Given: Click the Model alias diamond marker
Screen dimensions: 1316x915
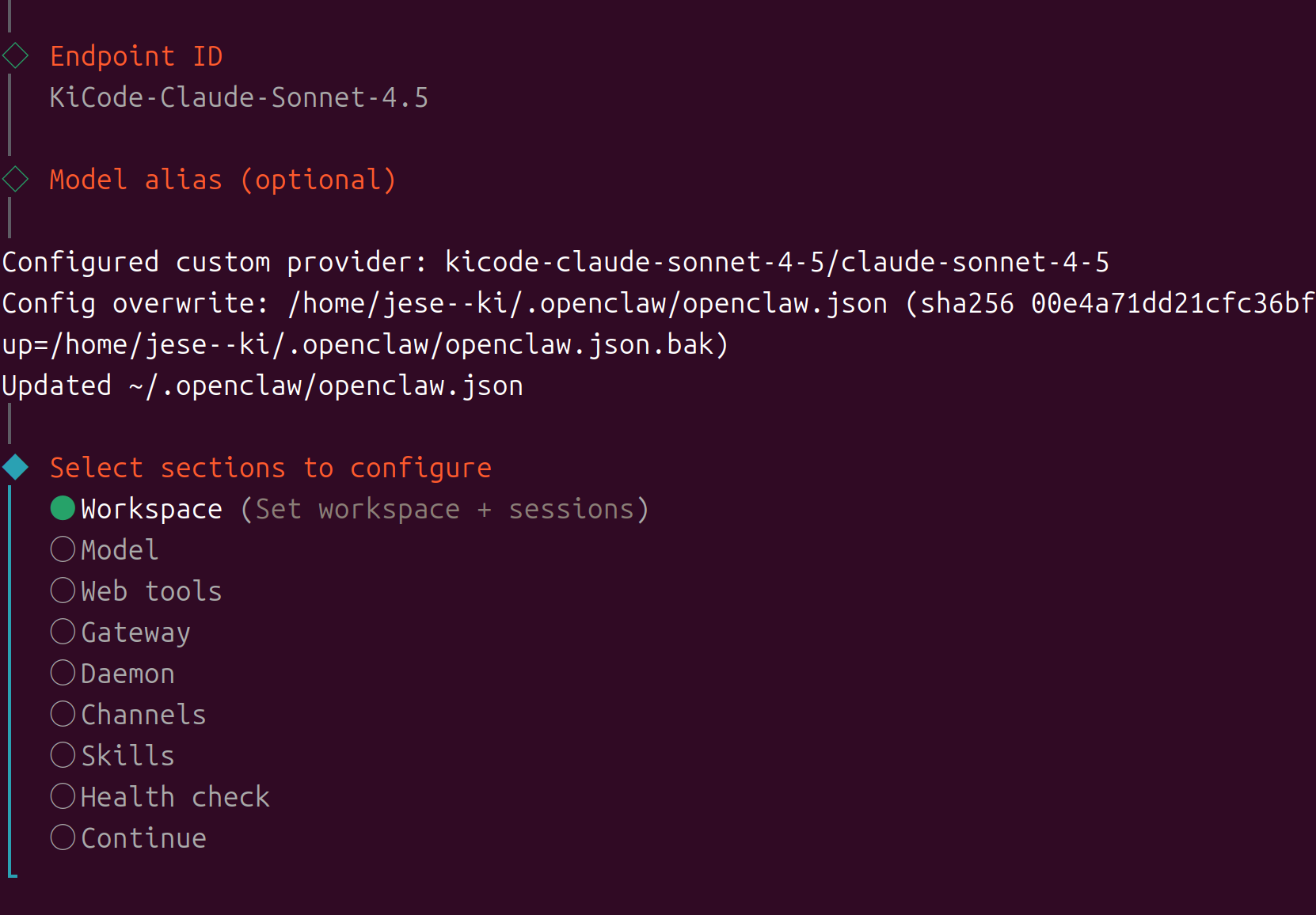Looking at the screenshot, I should coord(14,179).
